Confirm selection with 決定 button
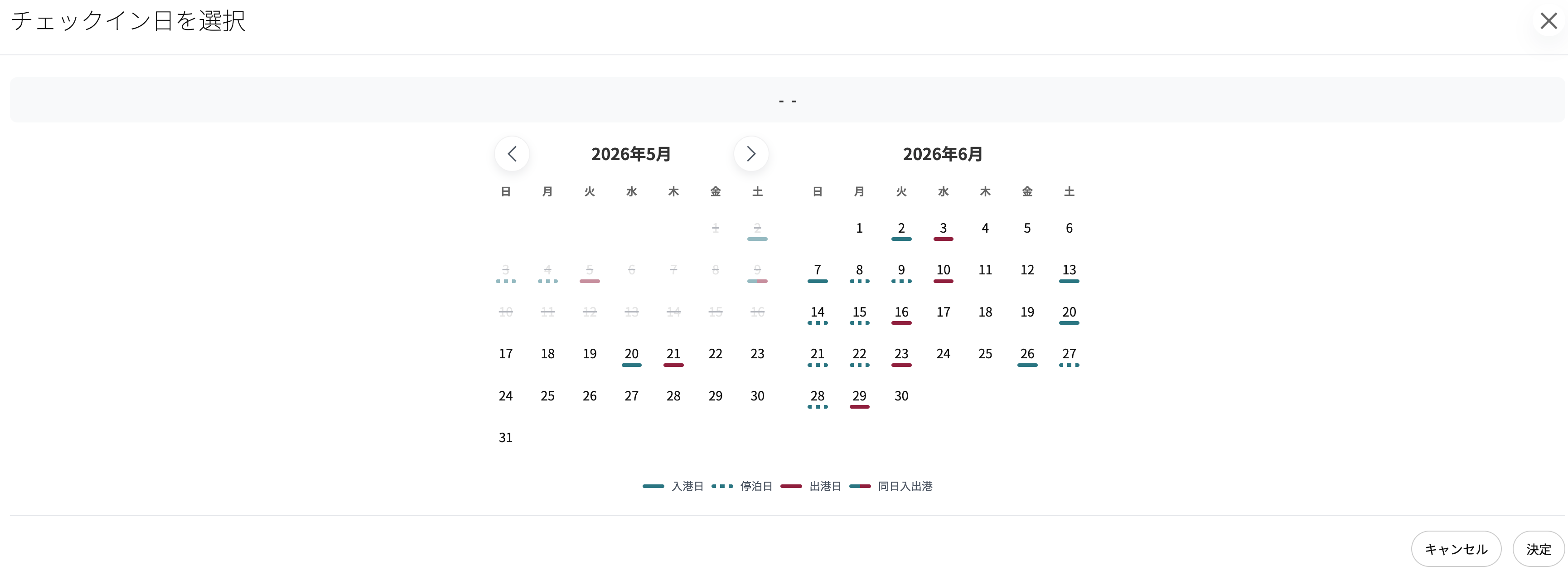1568x576 pixels. [x=1538, y=549]
